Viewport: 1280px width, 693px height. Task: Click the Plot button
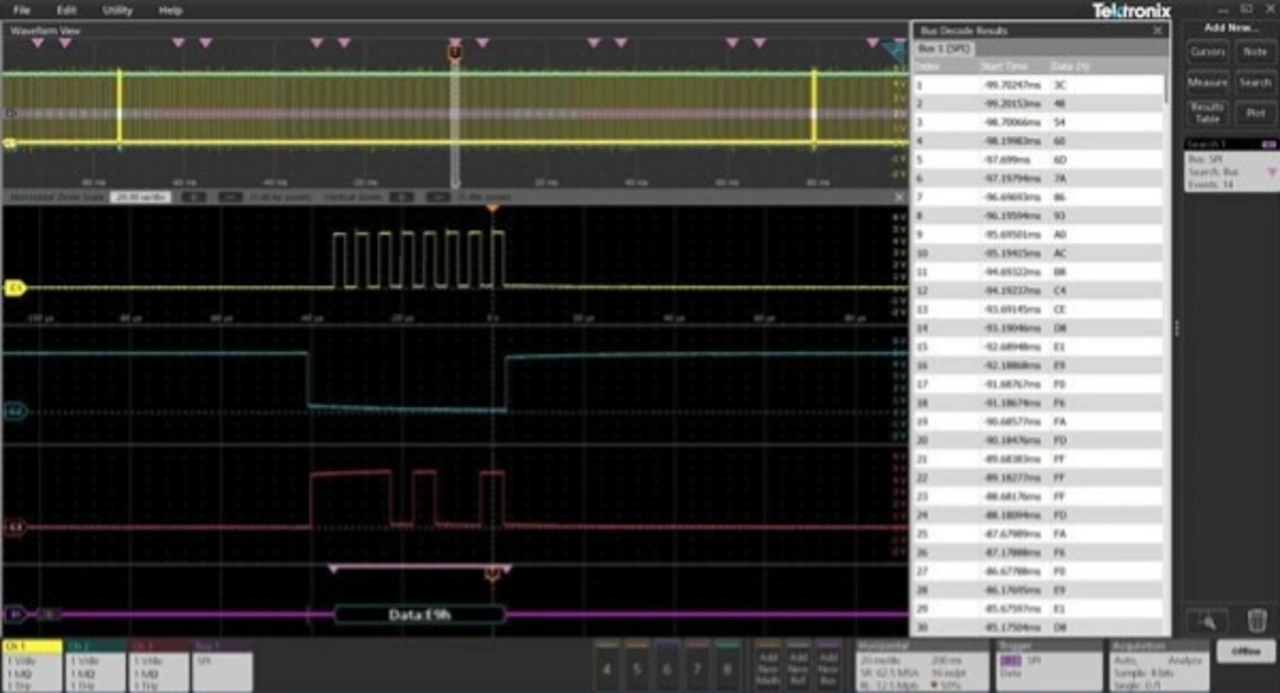click(x=1255, y=113)
